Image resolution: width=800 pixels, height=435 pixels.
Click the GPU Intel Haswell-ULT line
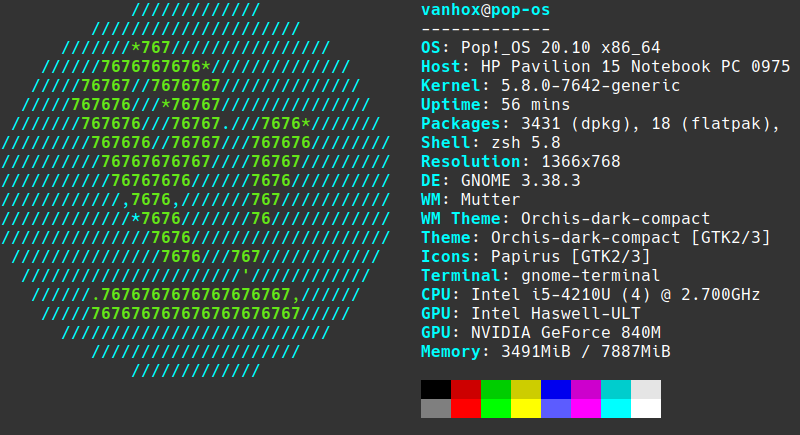tap(530, 313)
